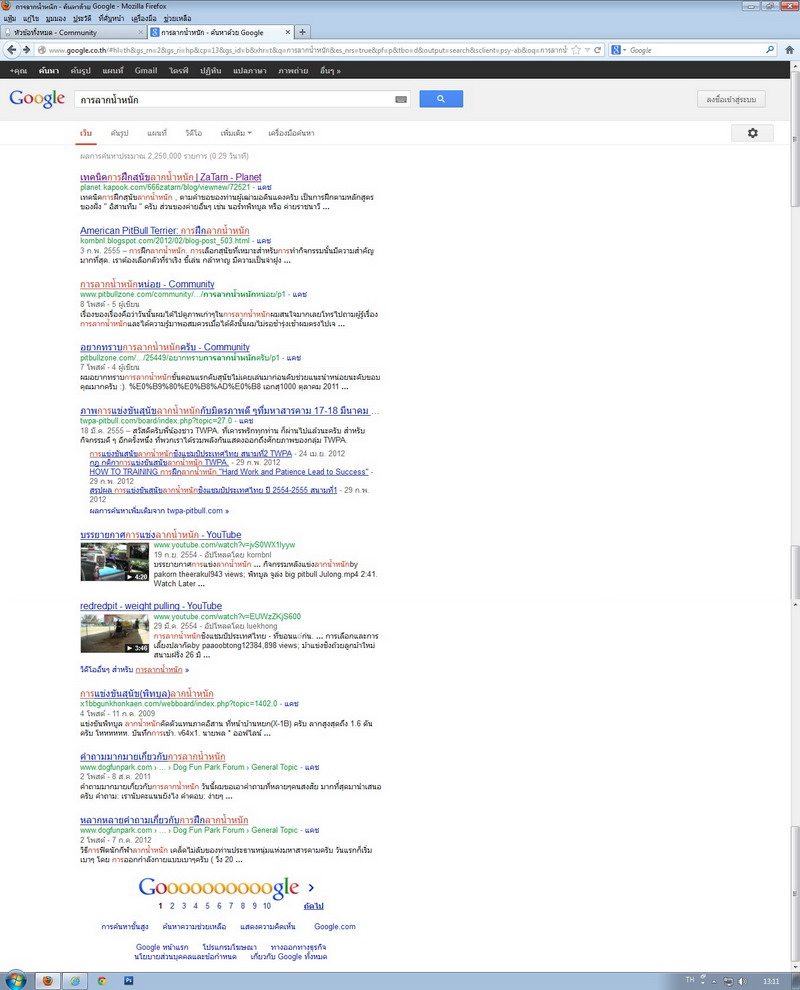Open Internet Explorer from the taskbar
800x990 pixels.
tap(75, 981)
